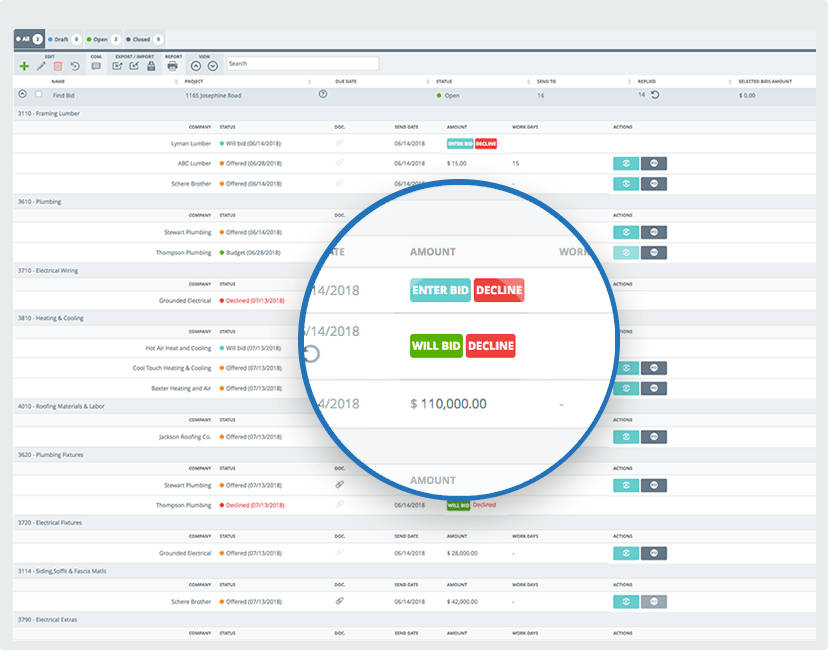
Task: Select the Edit pencil icon
Action: [x=40, y=65]
